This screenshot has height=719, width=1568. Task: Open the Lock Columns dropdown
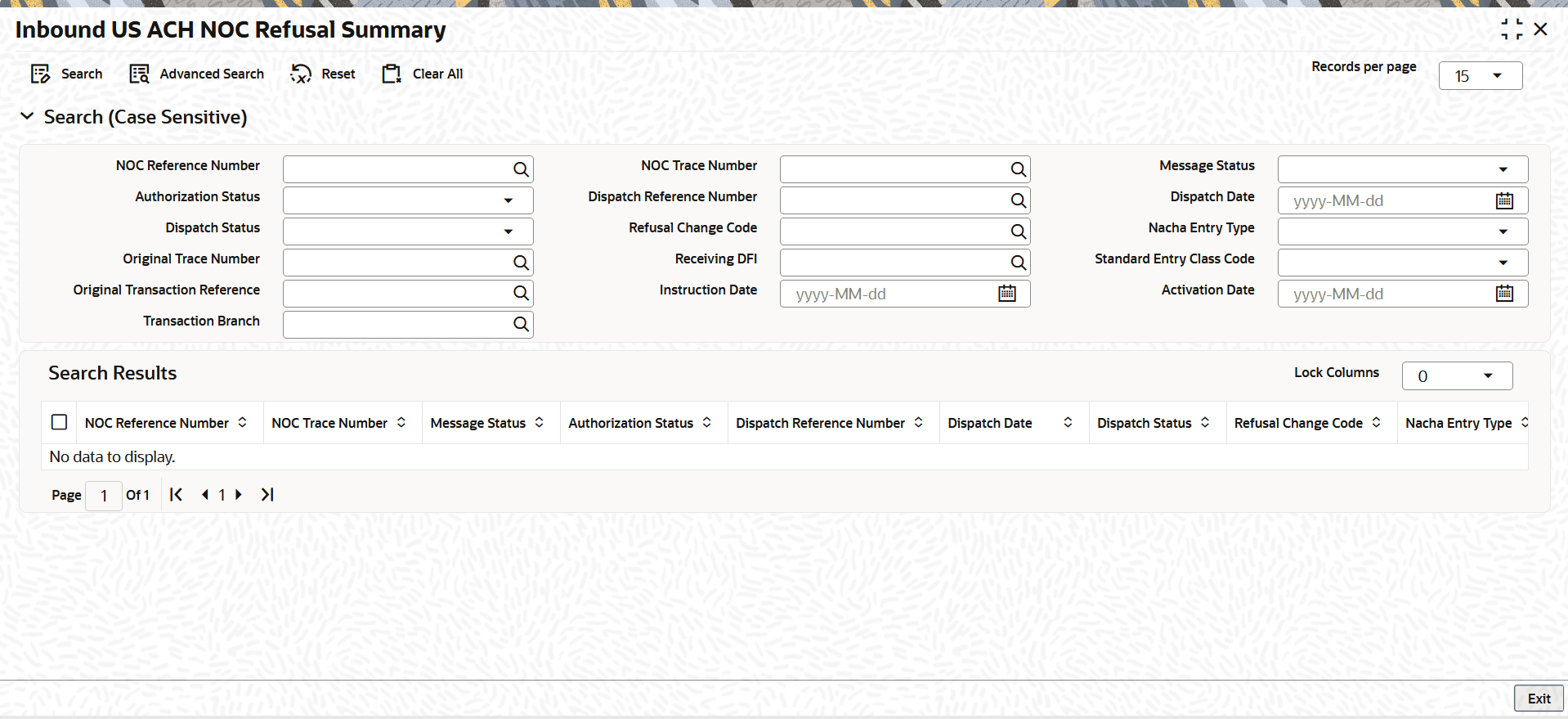1457,376
